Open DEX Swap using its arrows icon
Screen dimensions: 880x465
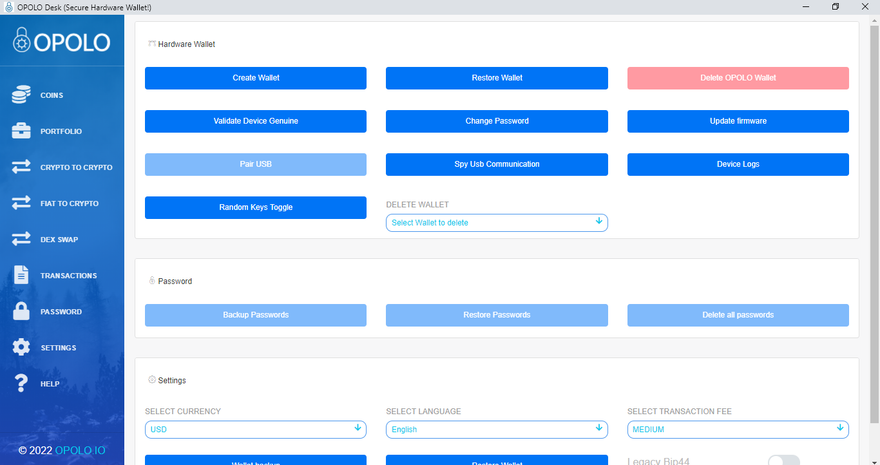21,239
